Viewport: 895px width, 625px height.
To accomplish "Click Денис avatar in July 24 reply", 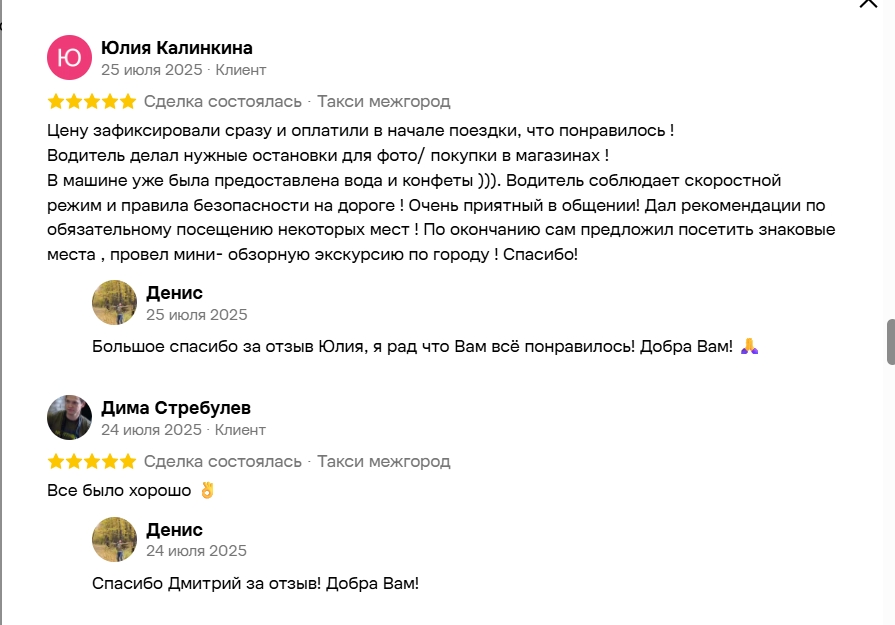I will (x=114, y=539).
